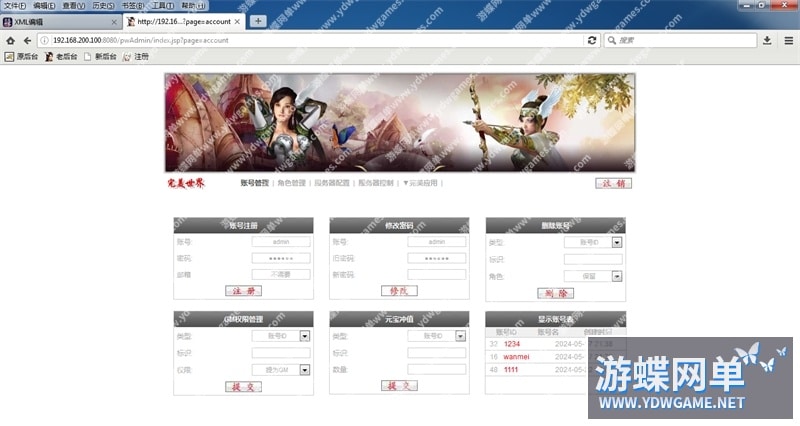Expand 类型 dropdown in 删除账号 panel
The image size is (800, 426).
click(x=617, y=242)
